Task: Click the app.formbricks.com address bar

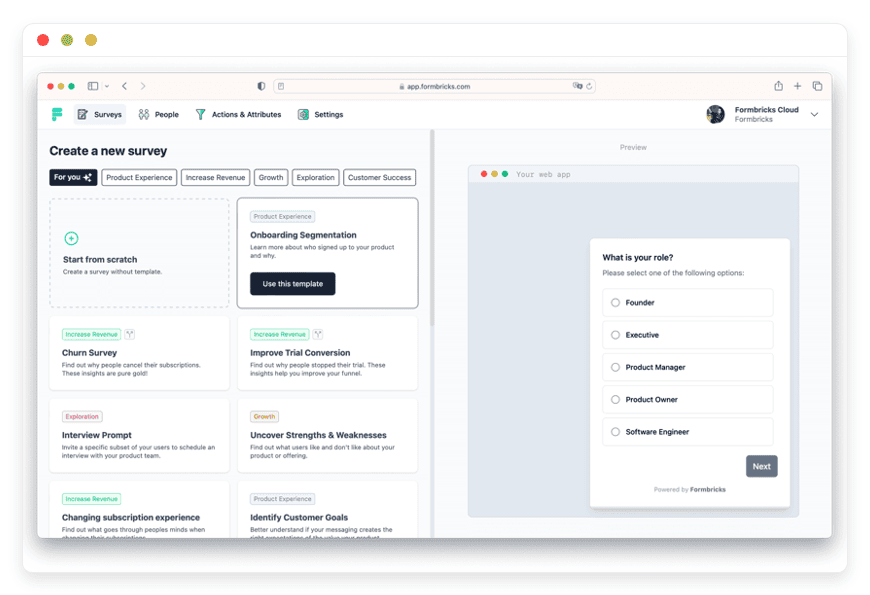Action: tap(434, 86)
